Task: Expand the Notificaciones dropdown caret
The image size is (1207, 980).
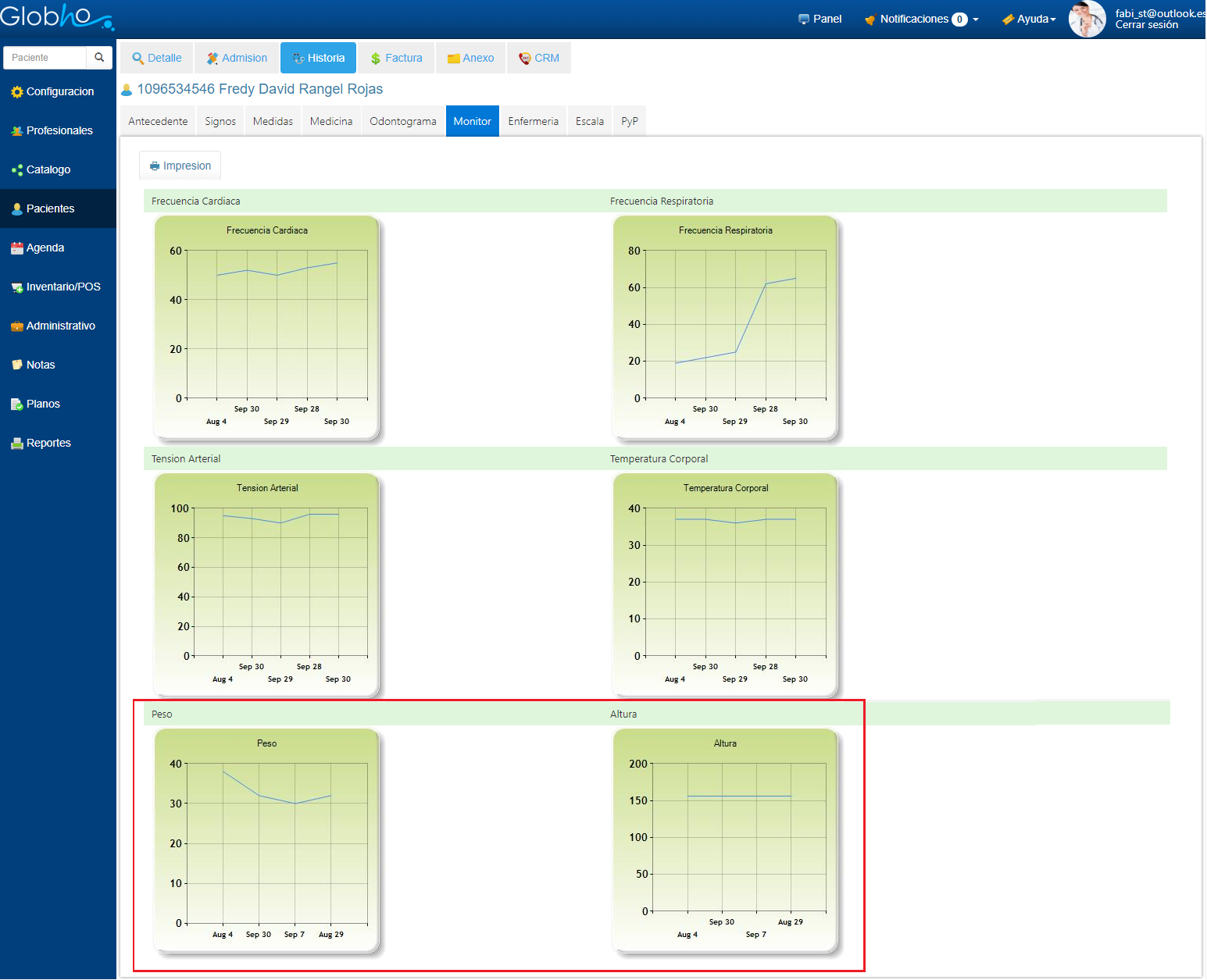Action: click(x=976, y=20)
